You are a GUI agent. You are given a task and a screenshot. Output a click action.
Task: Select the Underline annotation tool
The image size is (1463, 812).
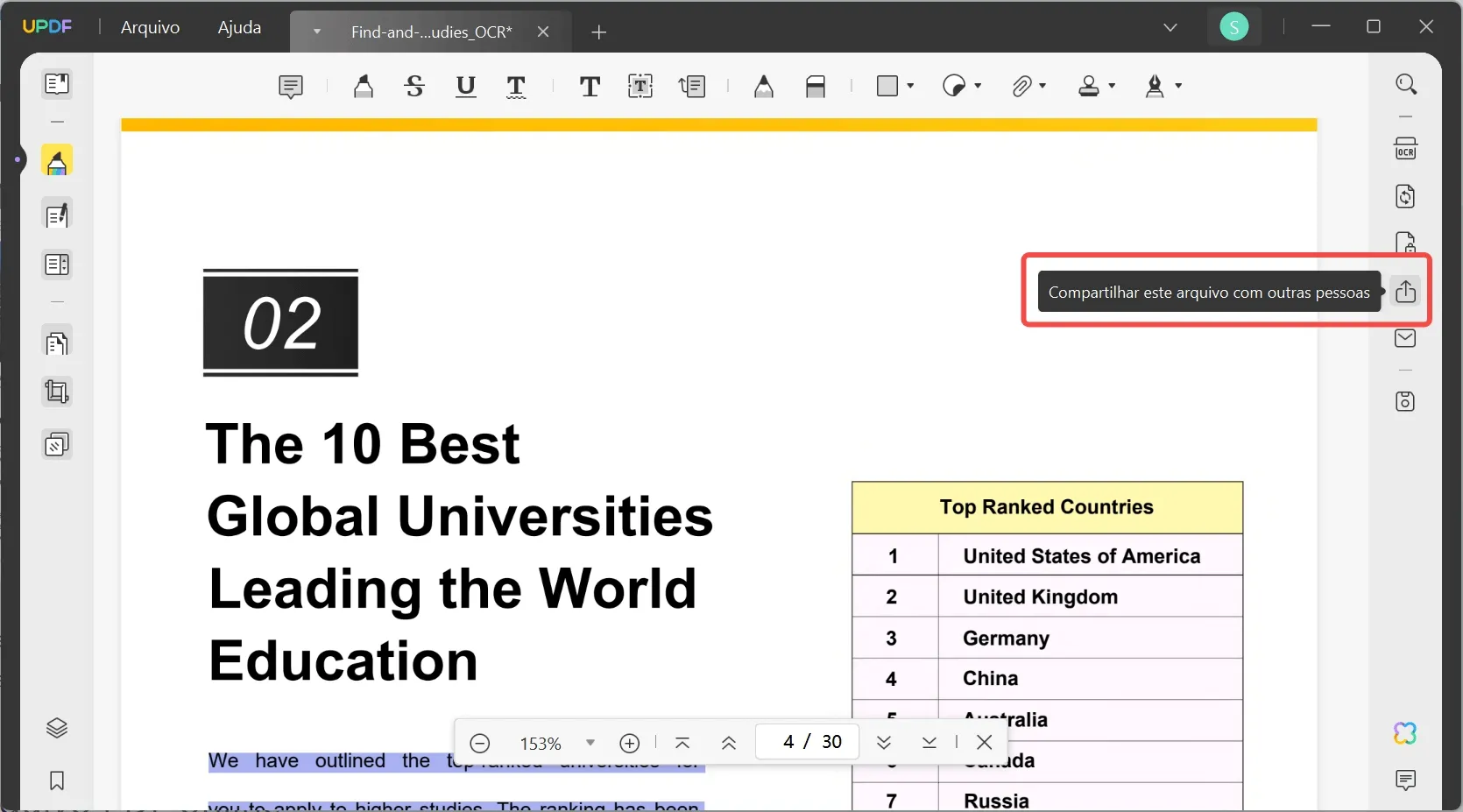pyautogui.click(x=466, y=87)
